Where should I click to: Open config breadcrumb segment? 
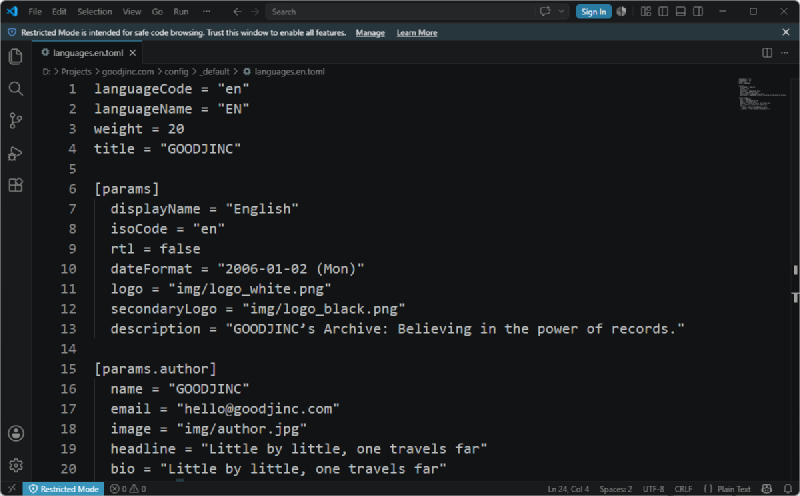pos(176,71)
